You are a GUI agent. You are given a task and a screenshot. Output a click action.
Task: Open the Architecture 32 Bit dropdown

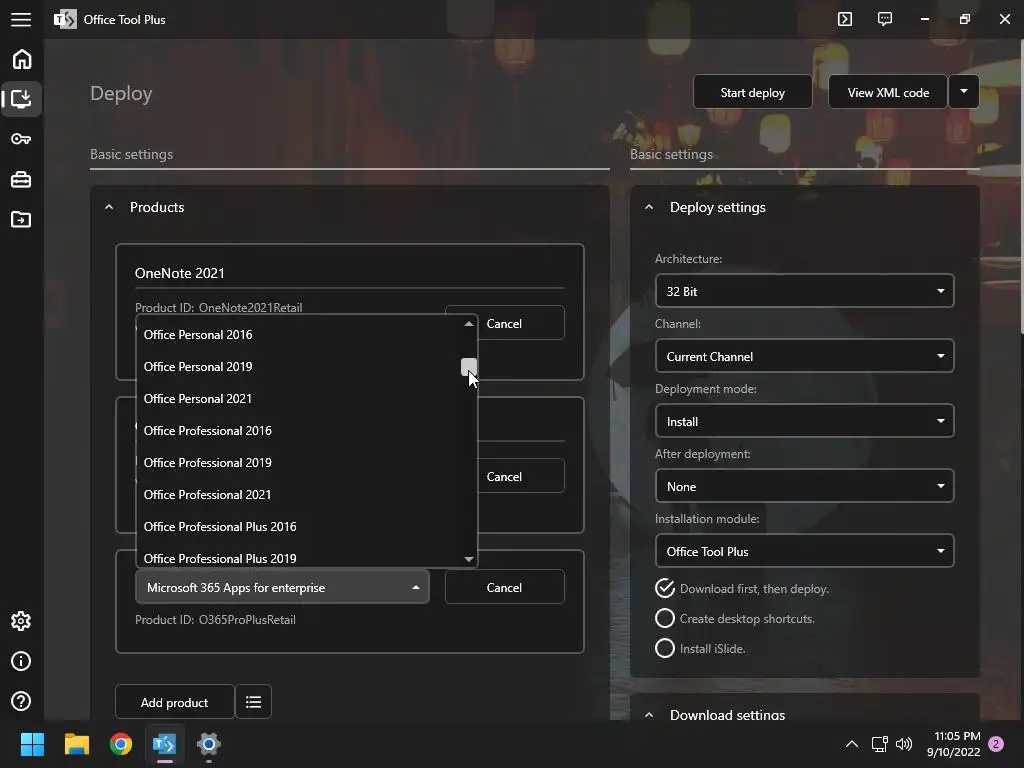[805, 291]
